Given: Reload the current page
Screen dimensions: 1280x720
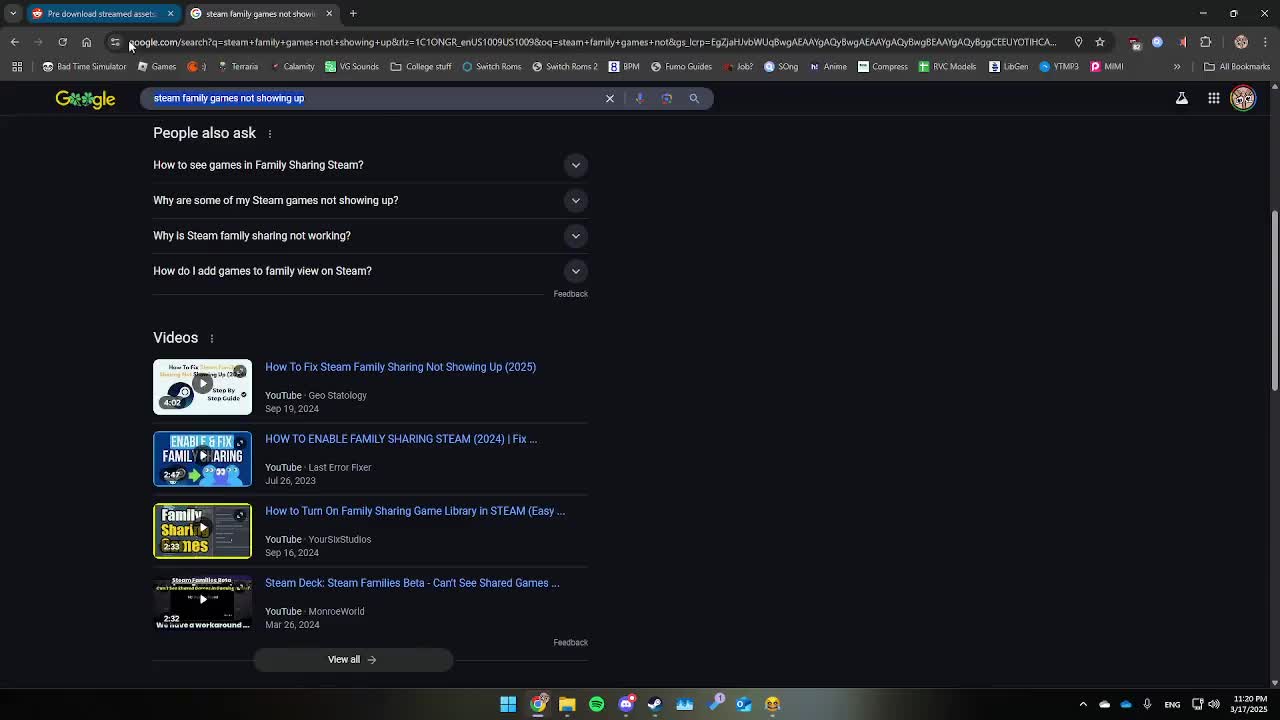Looking at the screenshot, I should pos(62,42).
